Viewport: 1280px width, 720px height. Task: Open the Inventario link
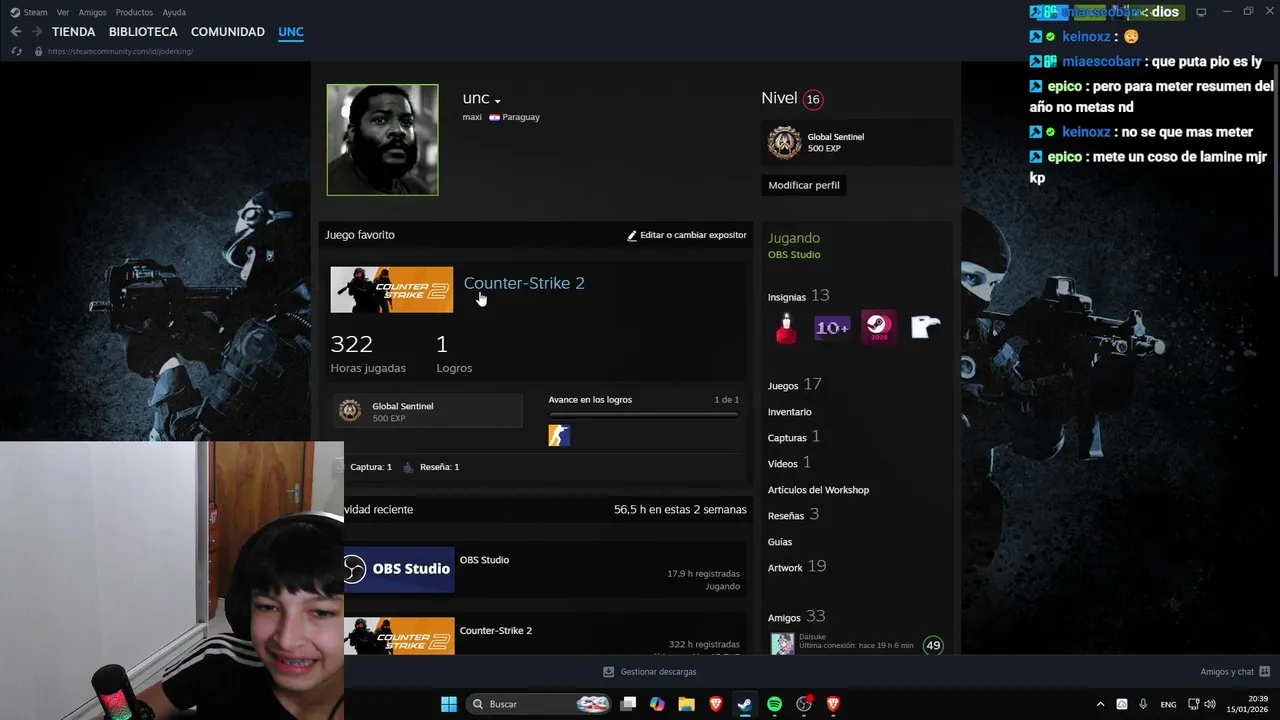790,412
